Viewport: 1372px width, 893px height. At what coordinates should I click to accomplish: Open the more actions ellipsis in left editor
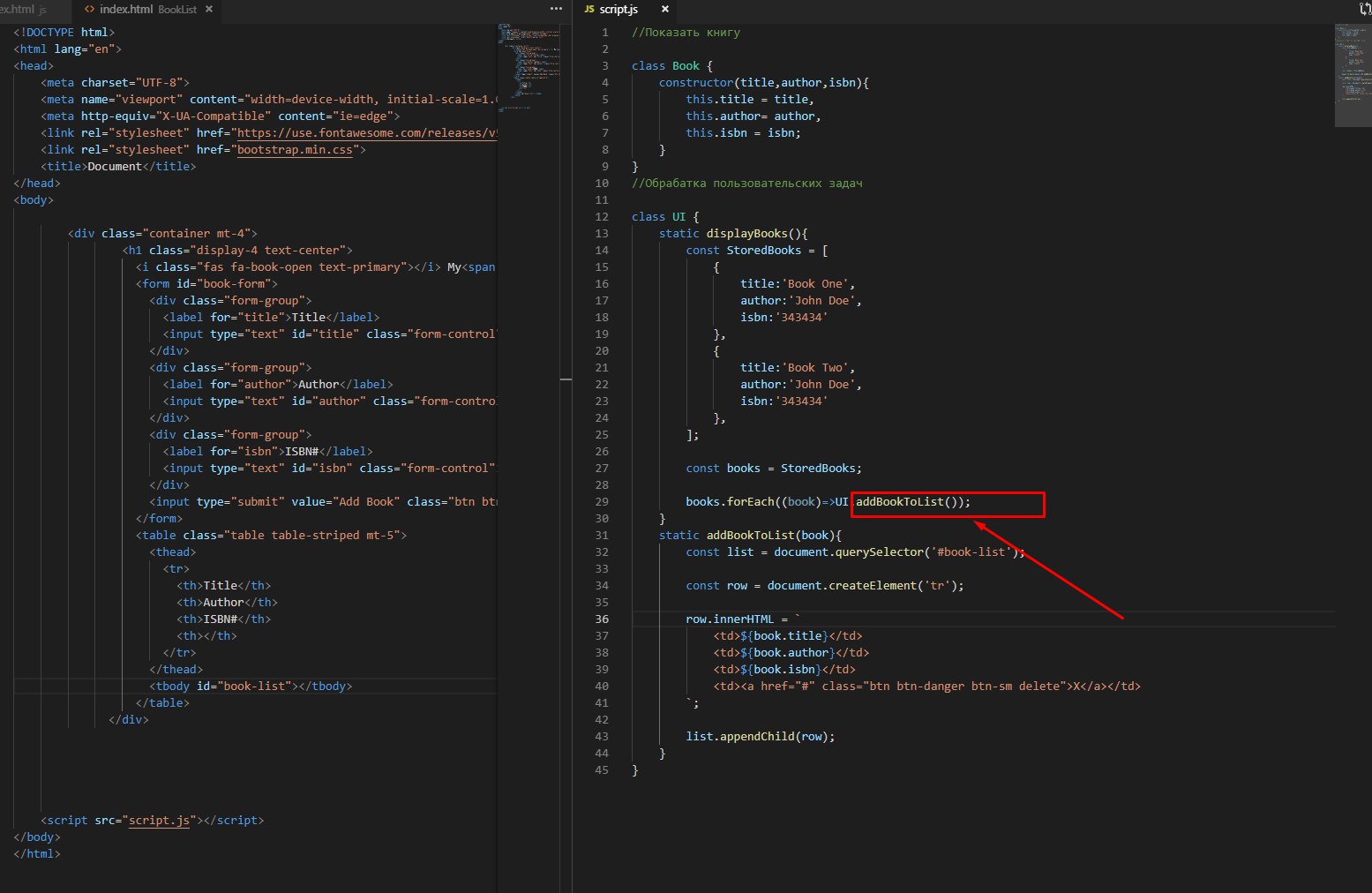[x=556, y=9]
